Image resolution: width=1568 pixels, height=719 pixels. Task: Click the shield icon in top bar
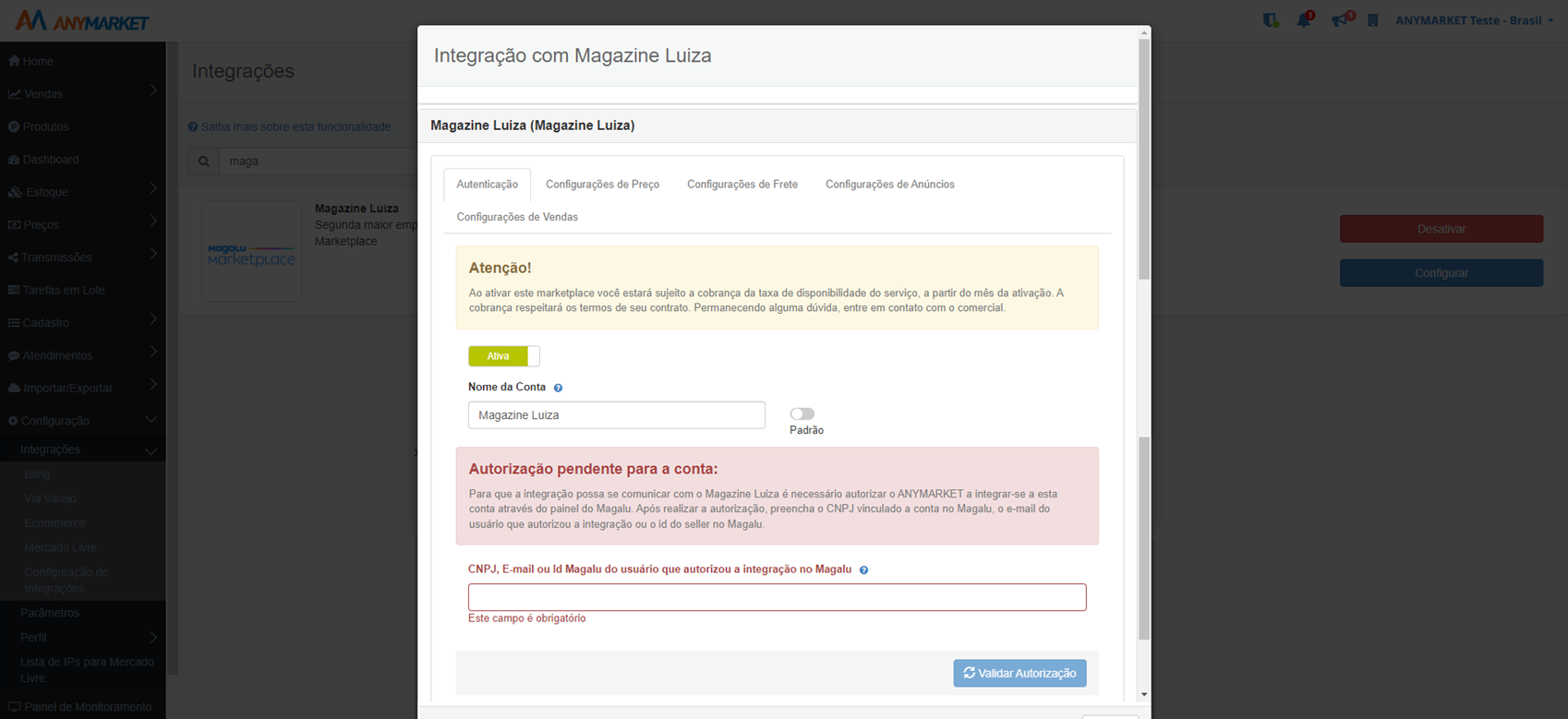[1271, 19]
